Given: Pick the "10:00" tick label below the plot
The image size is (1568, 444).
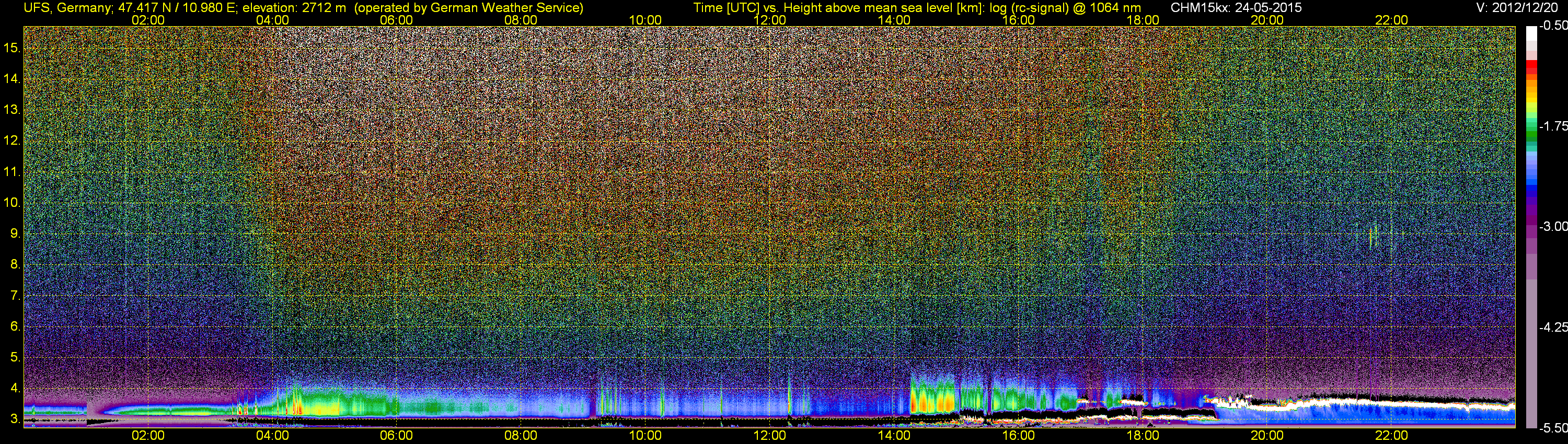Looking at the screenshot, I should (x=645, y=436).
